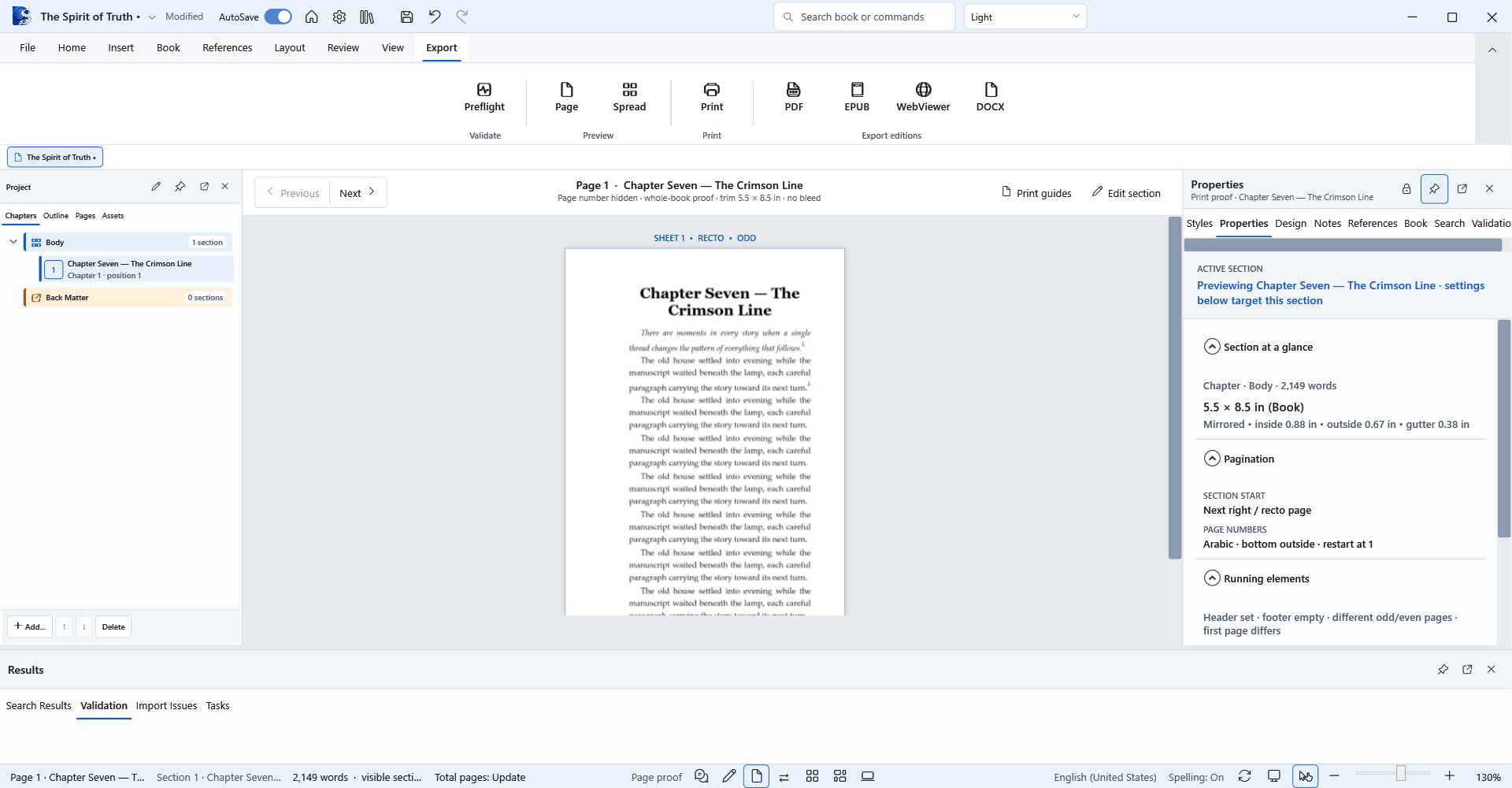Undo the last action
Viewport: 1512px width, 788px height.
coord(435,17)
